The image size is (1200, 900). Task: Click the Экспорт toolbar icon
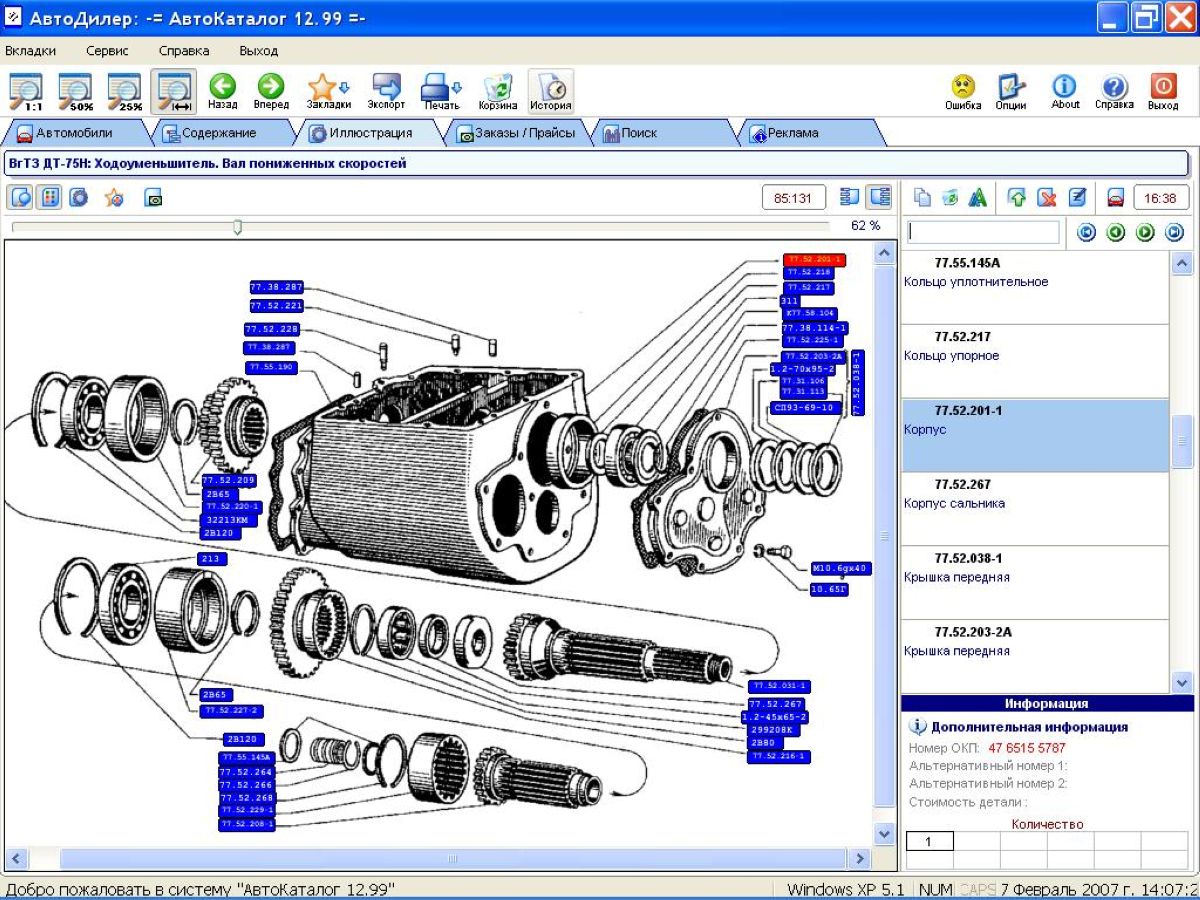point(386,87)
